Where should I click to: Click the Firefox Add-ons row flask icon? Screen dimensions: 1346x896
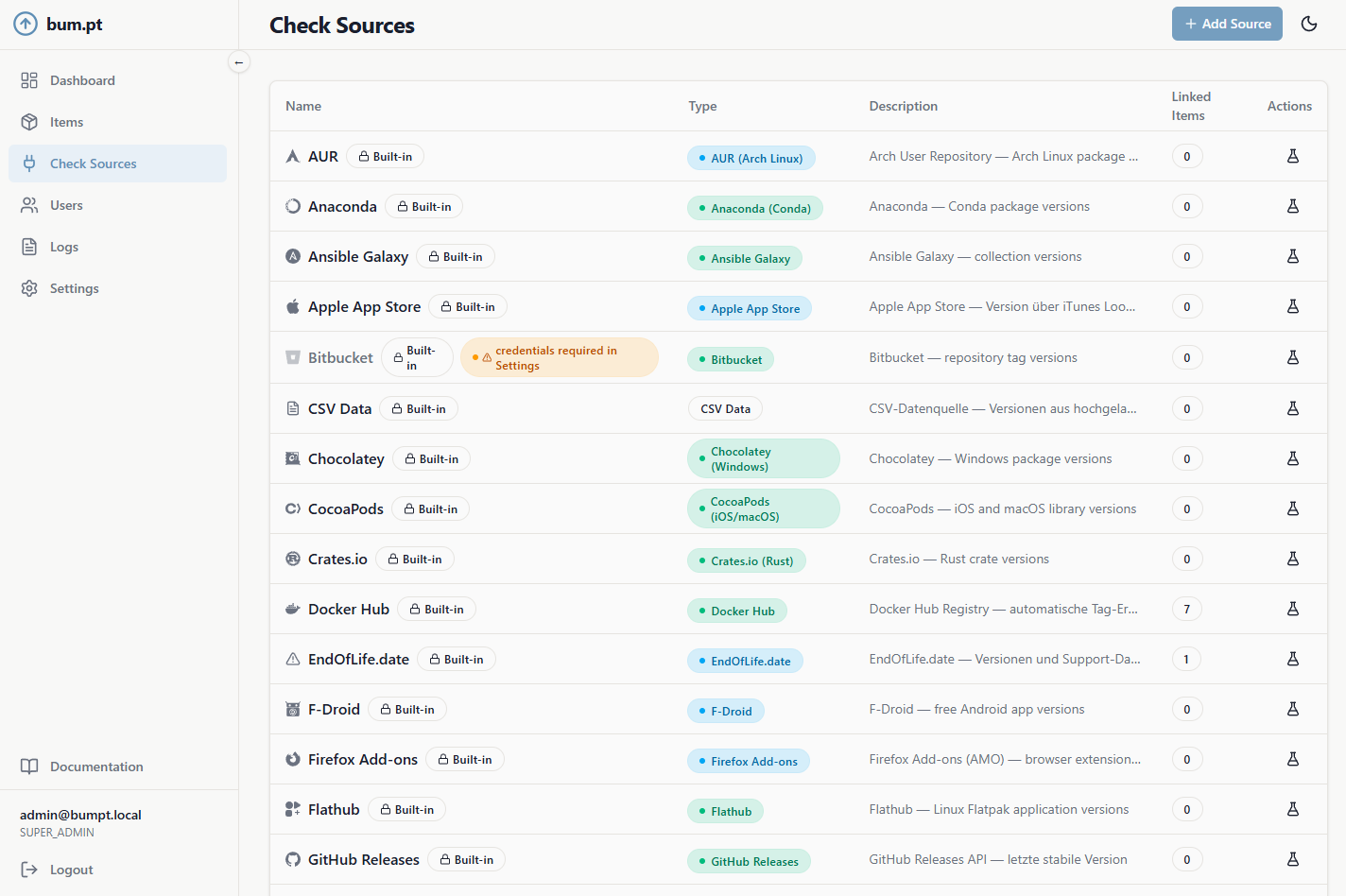coord(1293,759)
